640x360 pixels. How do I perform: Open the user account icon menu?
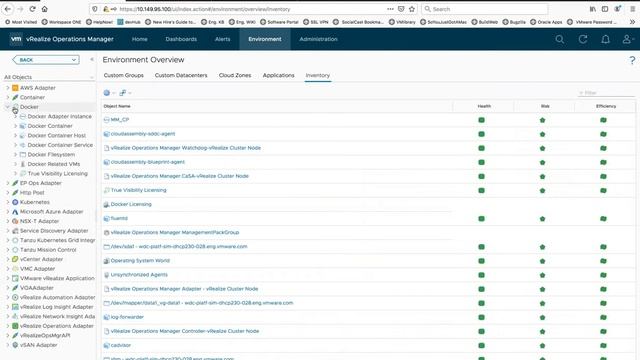coord(627,39)
